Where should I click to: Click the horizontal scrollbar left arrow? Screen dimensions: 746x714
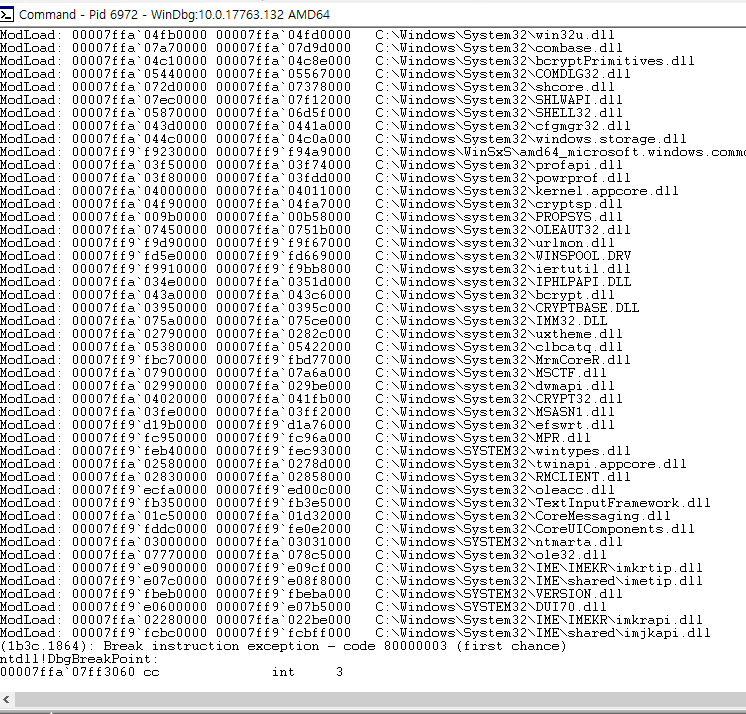(6, 699)
